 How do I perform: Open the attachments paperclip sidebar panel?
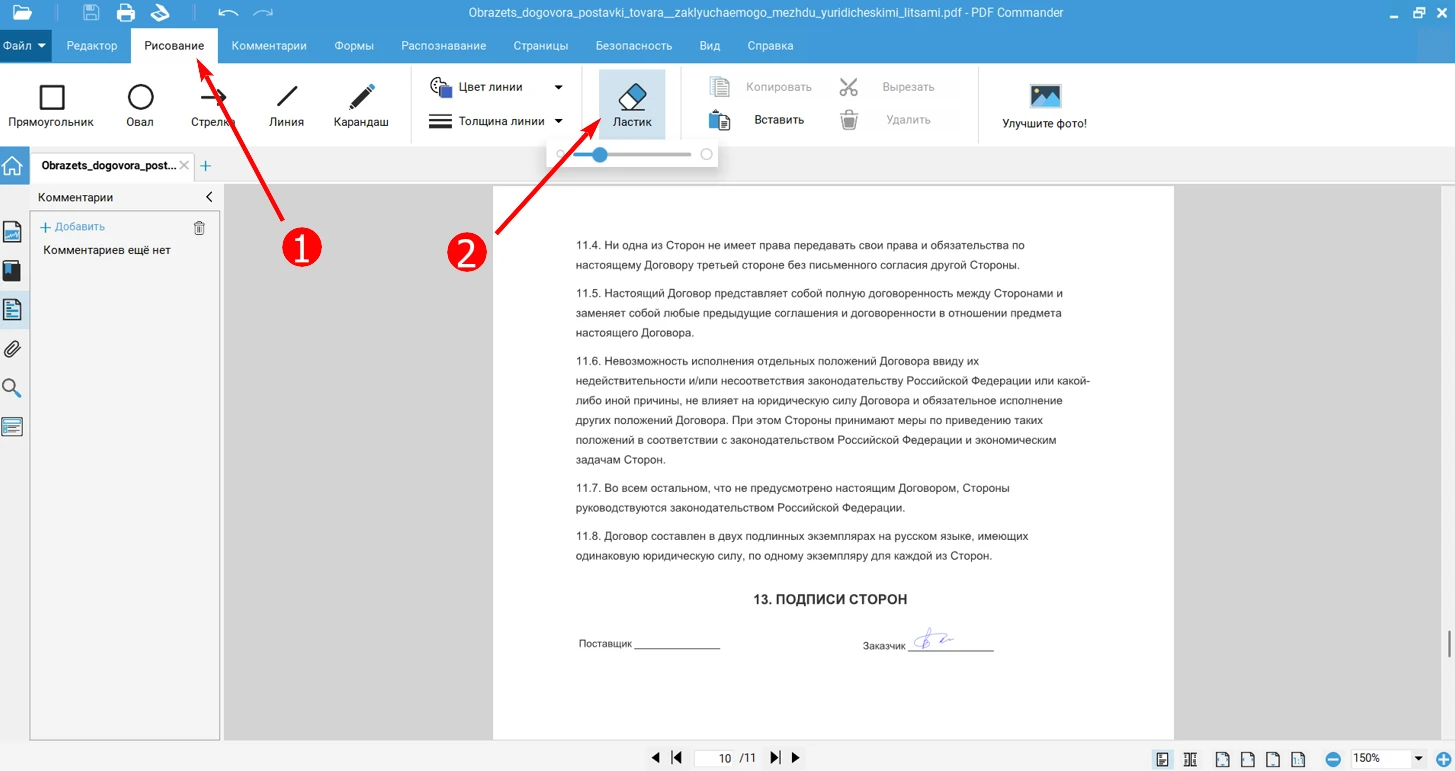(x=12, y=349)
